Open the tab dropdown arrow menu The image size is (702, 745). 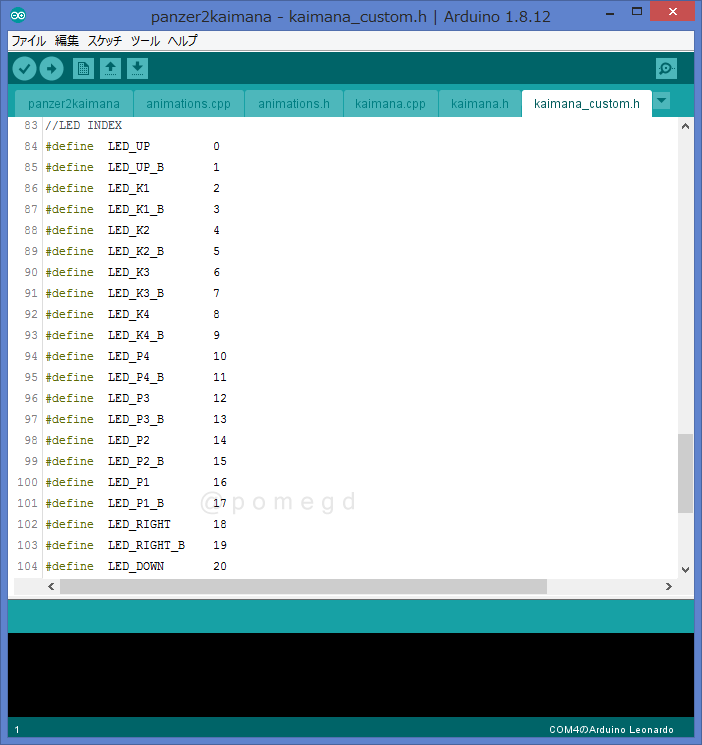661,101
